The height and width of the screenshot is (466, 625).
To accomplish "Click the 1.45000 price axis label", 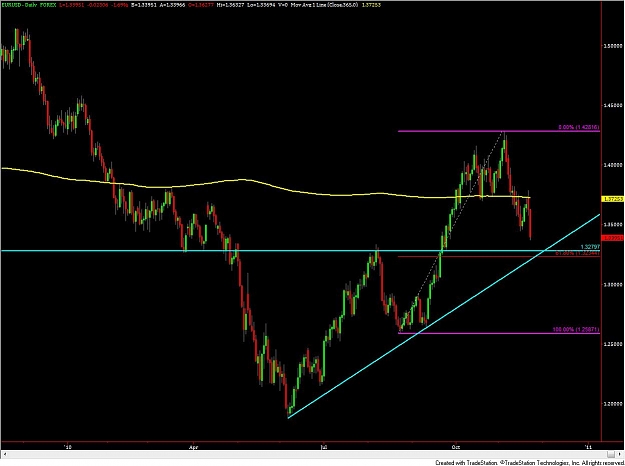I will [x=613, y=105].
